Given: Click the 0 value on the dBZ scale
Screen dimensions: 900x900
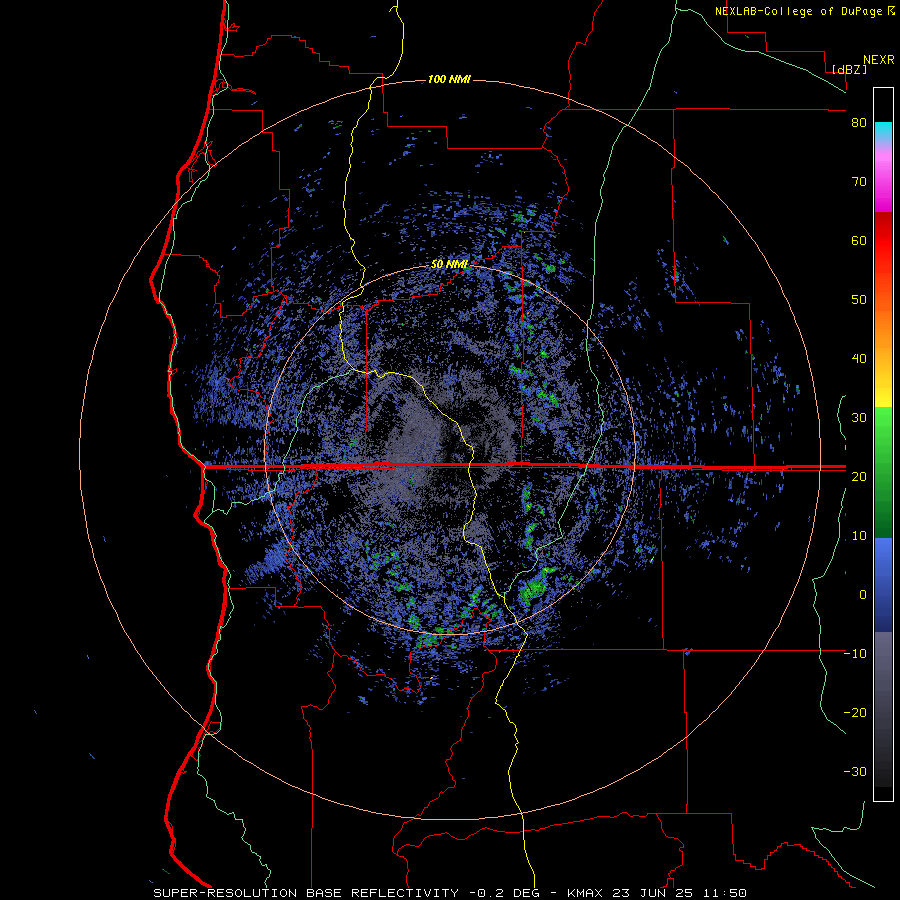Looking at the screenshot, I should point(863,595).
